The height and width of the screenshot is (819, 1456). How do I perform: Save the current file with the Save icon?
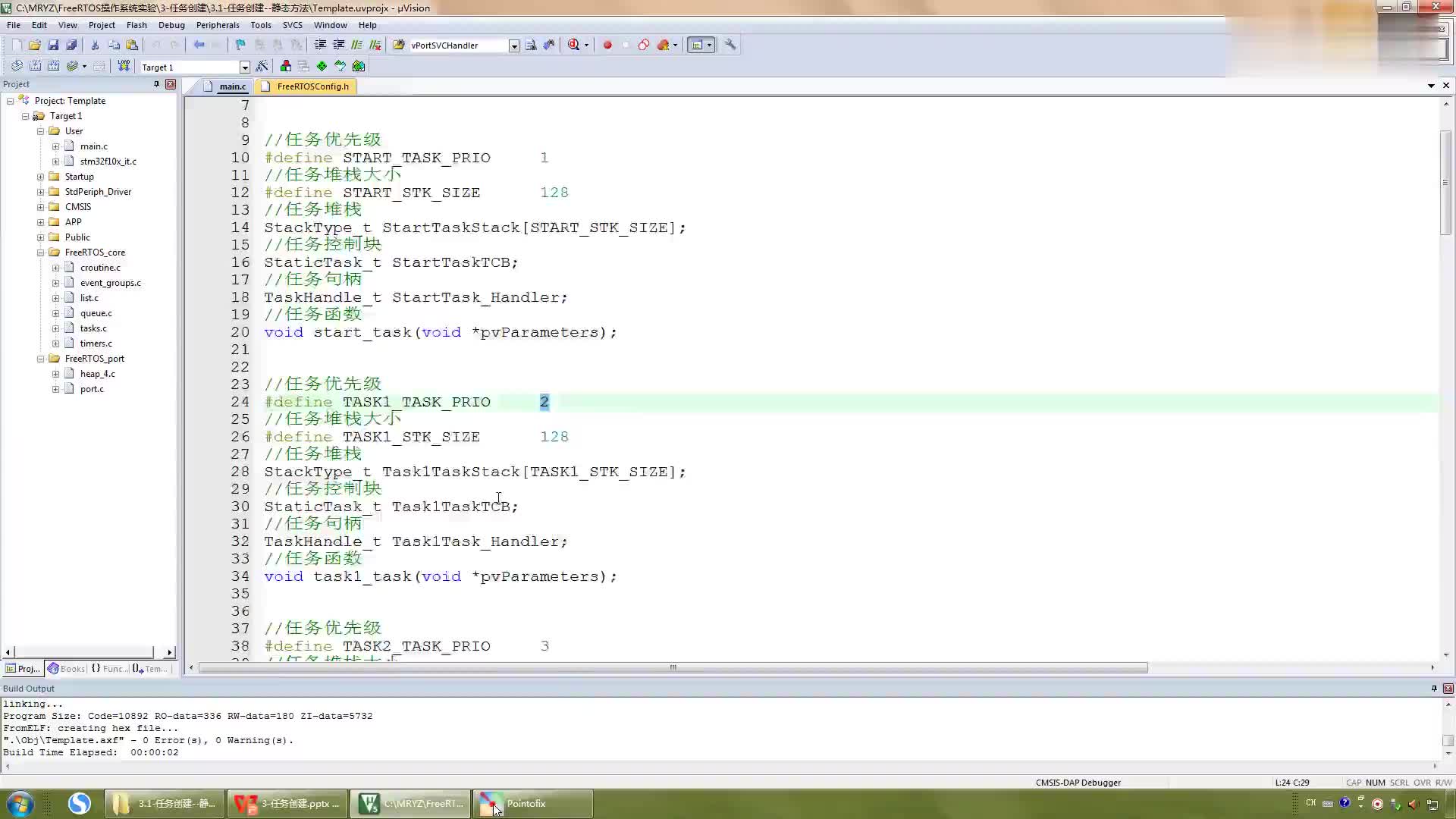point(53,45)
